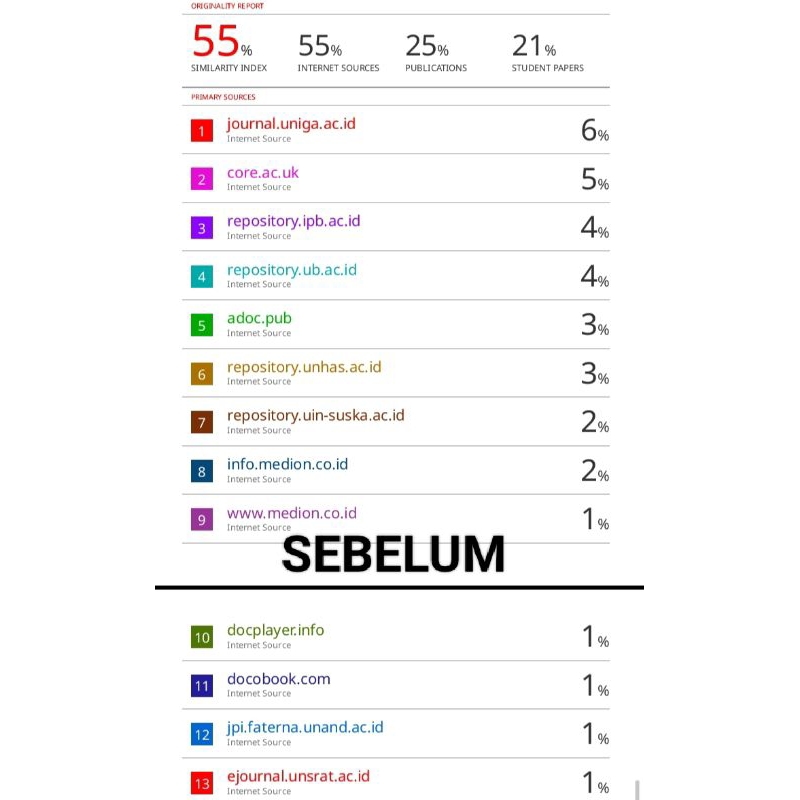Click the blue number 12 source badge

(202, 735)
